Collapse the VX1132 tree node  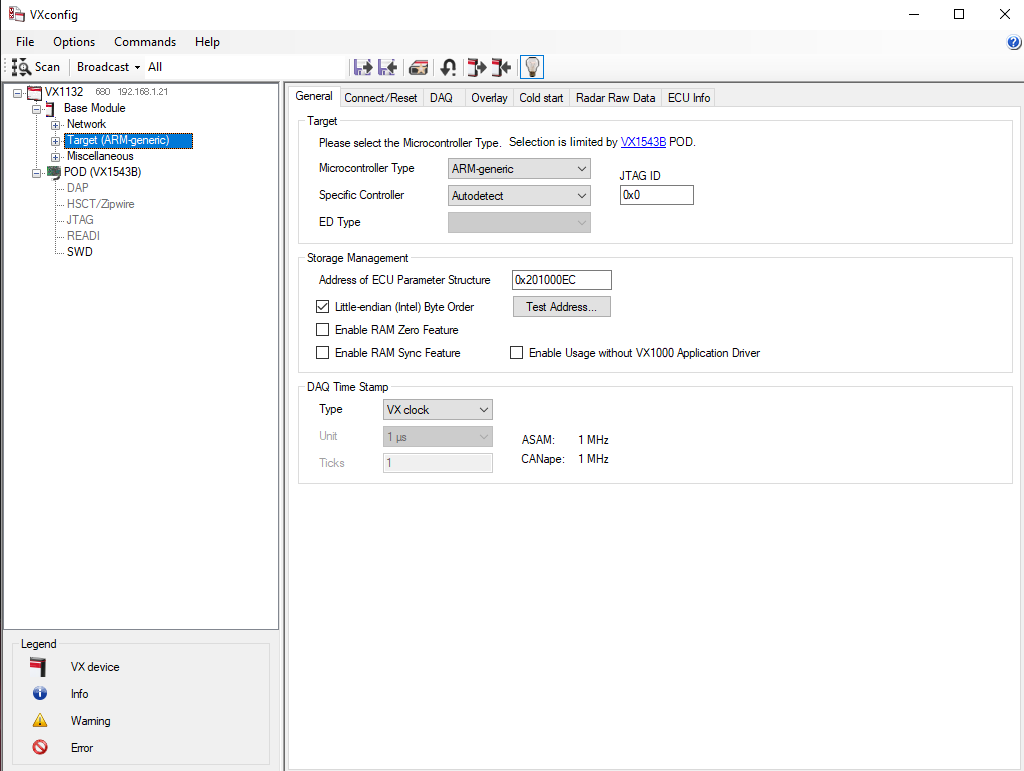click(18, 93)
